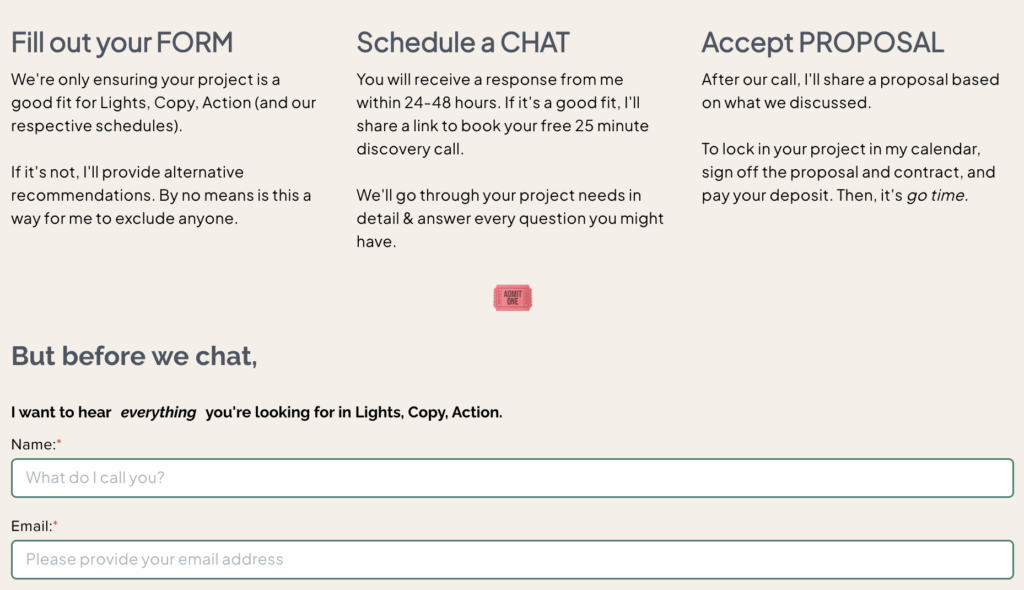Focus the Name input field
Viewport: 1024px width, 590px height.
[x=513, y=478]
